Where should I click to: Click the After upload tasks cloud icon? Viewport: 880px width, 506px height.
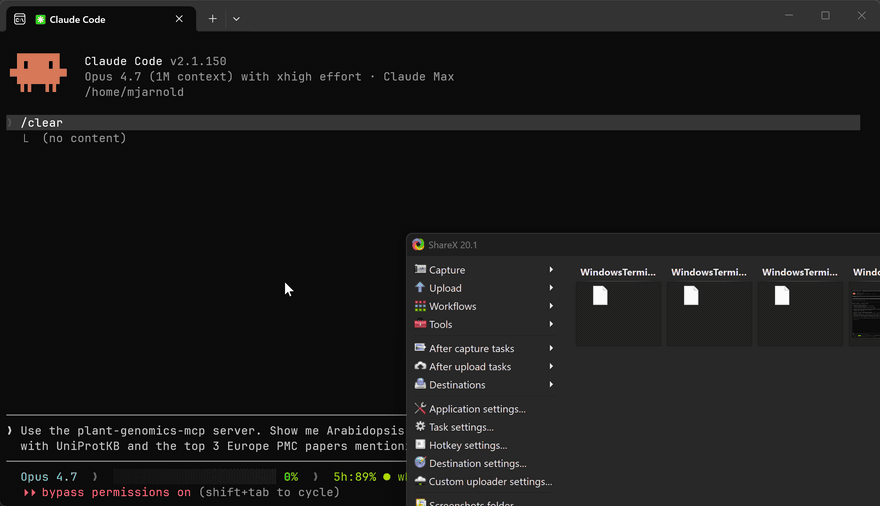coord(420,366)
